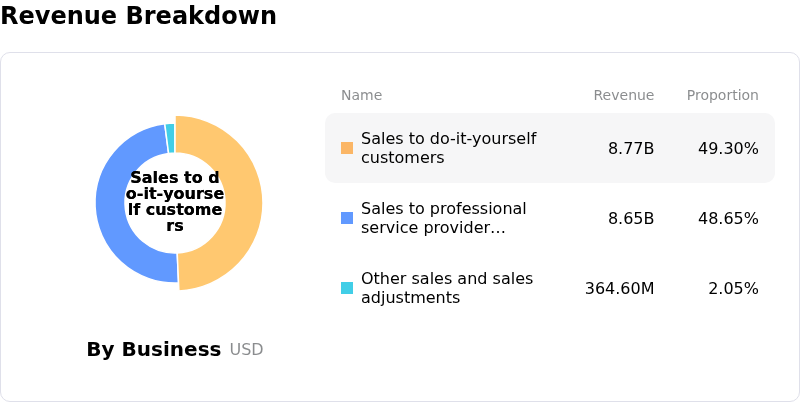This screenshot has width=800, height=402.
Task: Click the 48.65% proportion value
Action: 728,218
